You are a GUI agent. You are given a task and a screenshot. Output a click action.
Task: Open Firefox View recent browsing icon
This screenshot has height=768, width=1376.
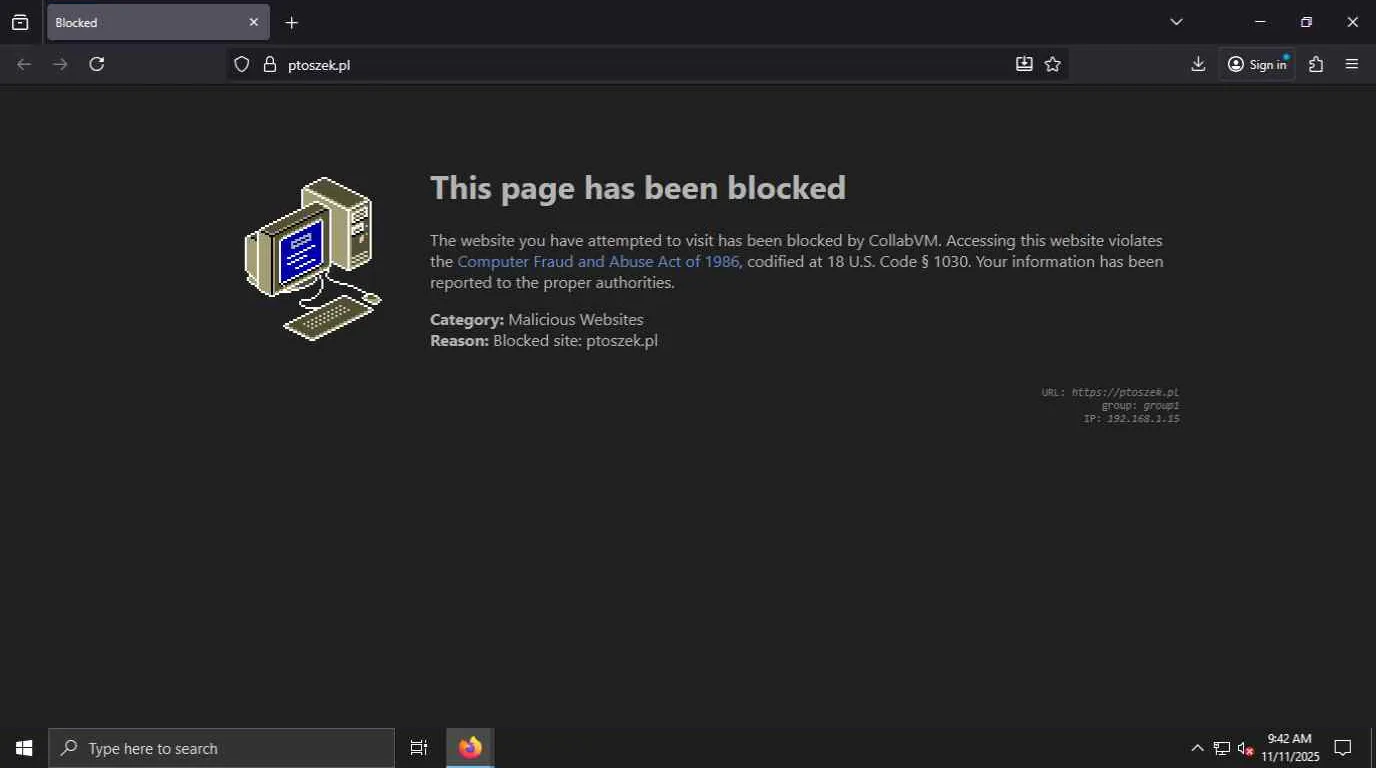(20, 22)
